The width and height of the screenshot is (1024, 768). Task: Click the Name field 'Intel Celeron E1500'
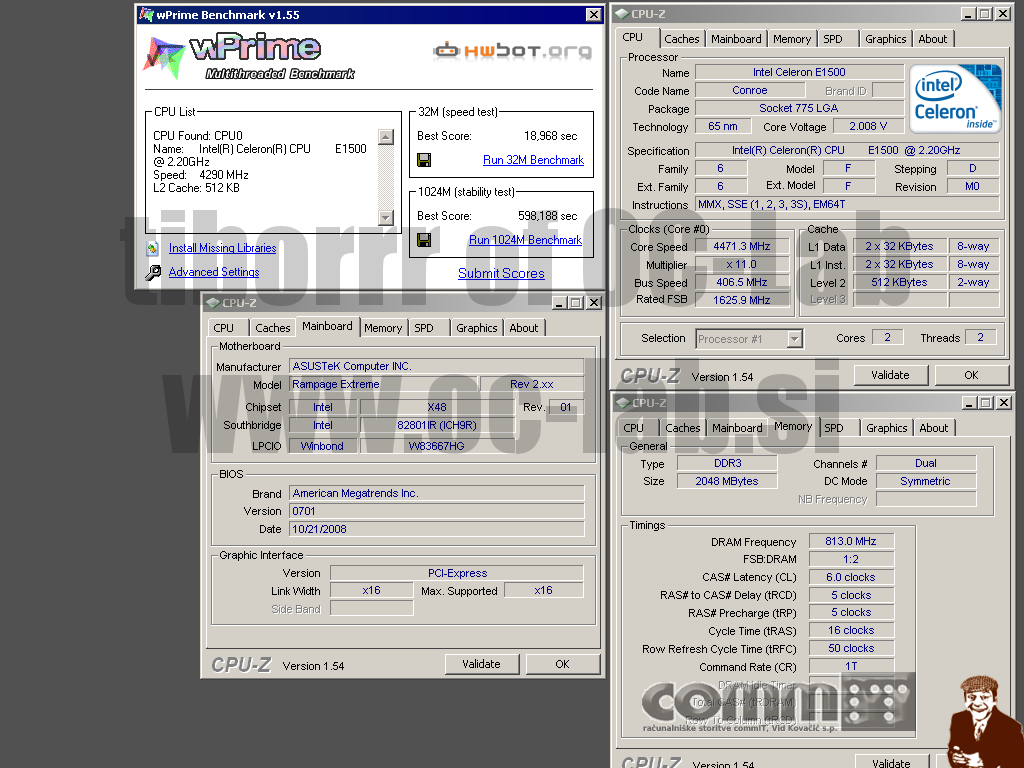coord(799,72)
